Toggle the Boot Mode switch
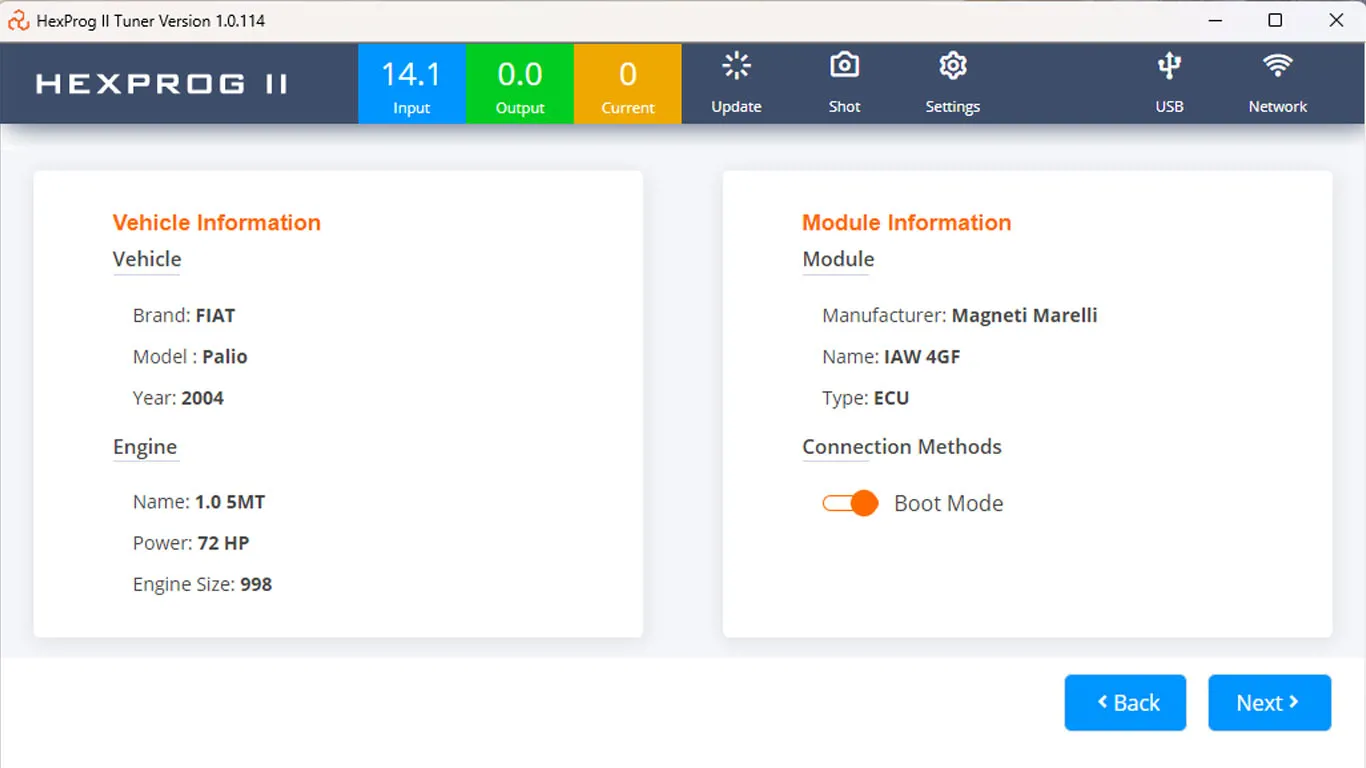Screen dimensions: 1366x768 (x=850, y=503)
